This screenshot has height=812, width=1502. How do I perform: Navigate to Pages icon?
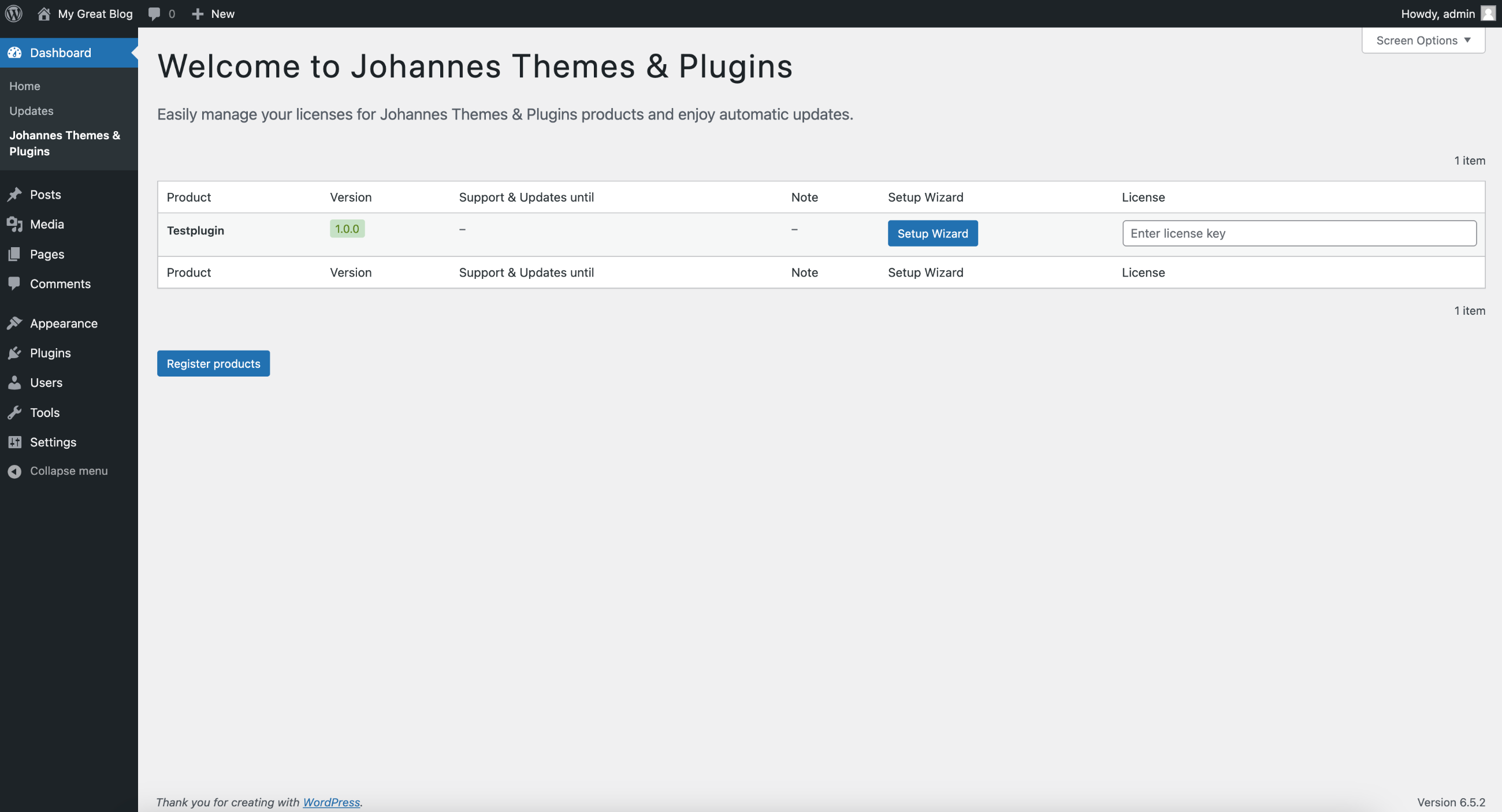(15, 254)
